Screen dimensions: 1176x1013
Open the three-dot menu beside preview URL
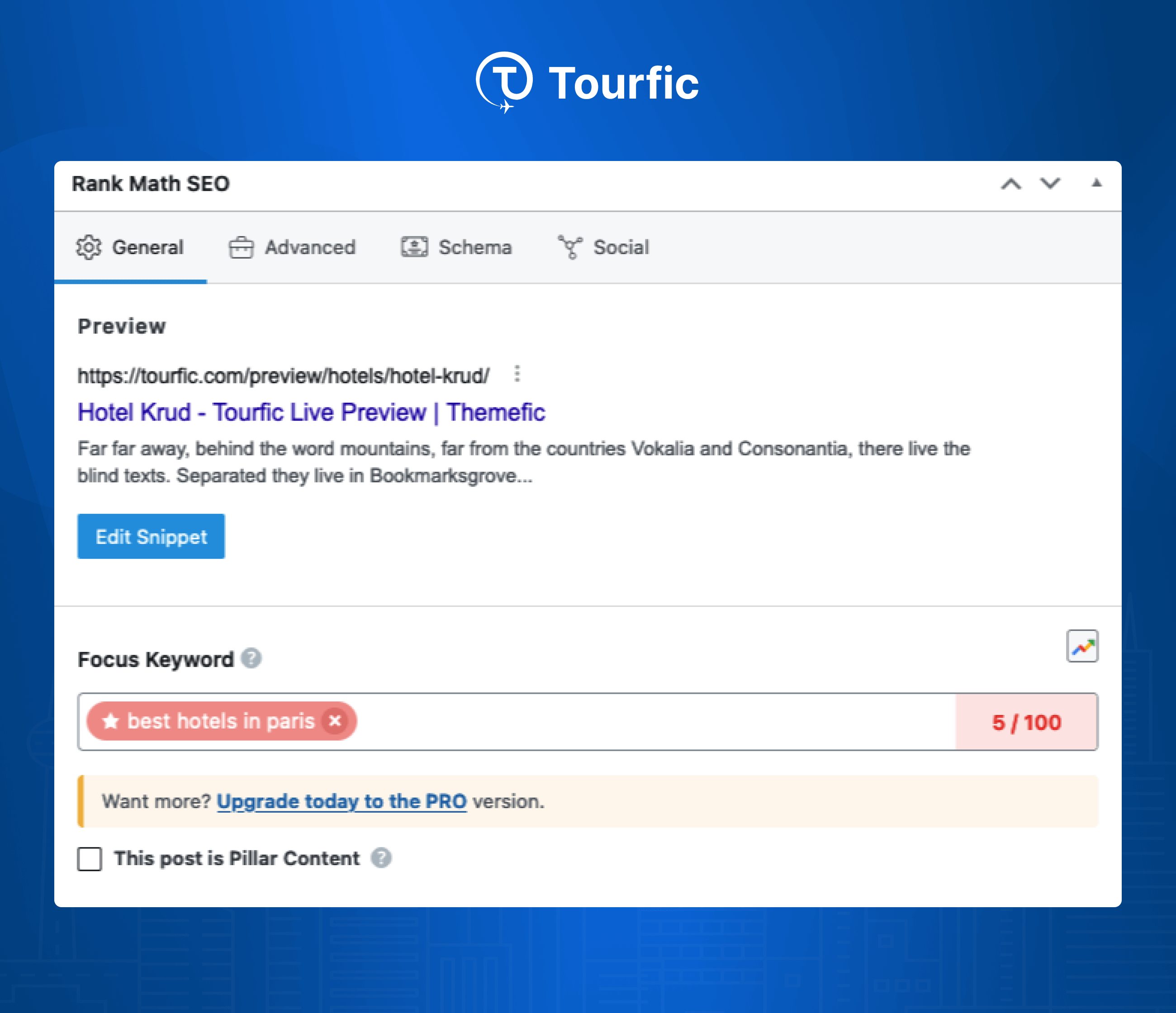pyautogui.click(x=517, y=374)
